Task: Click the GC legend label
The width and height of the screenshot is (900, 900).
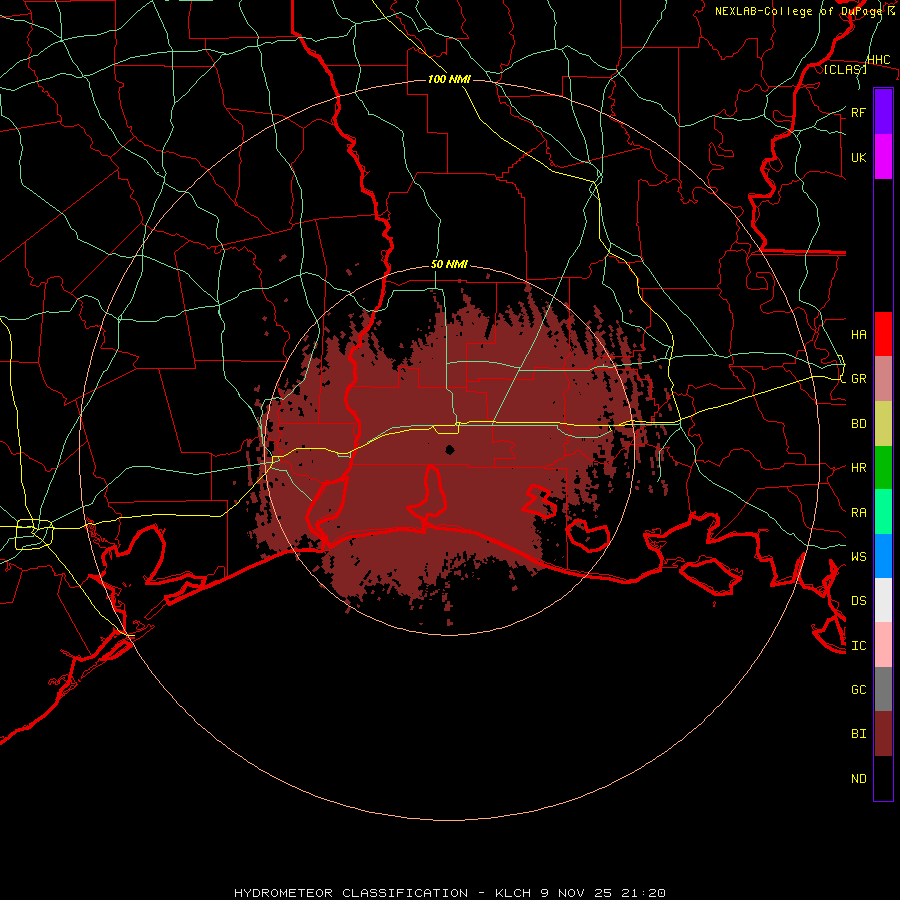Action: (858, 689)
